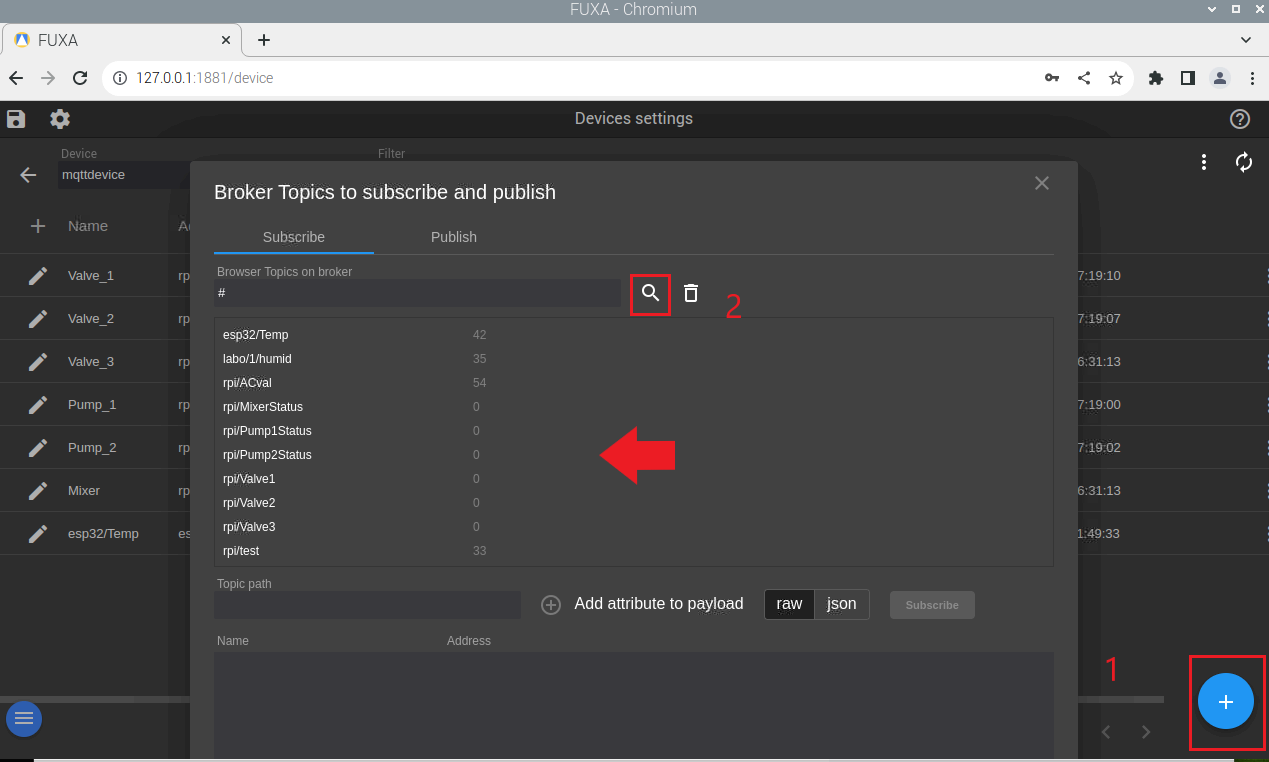1269x762 pixels.
Task: Open the blue hamburger menu button
Action: [x=24, y=718]
